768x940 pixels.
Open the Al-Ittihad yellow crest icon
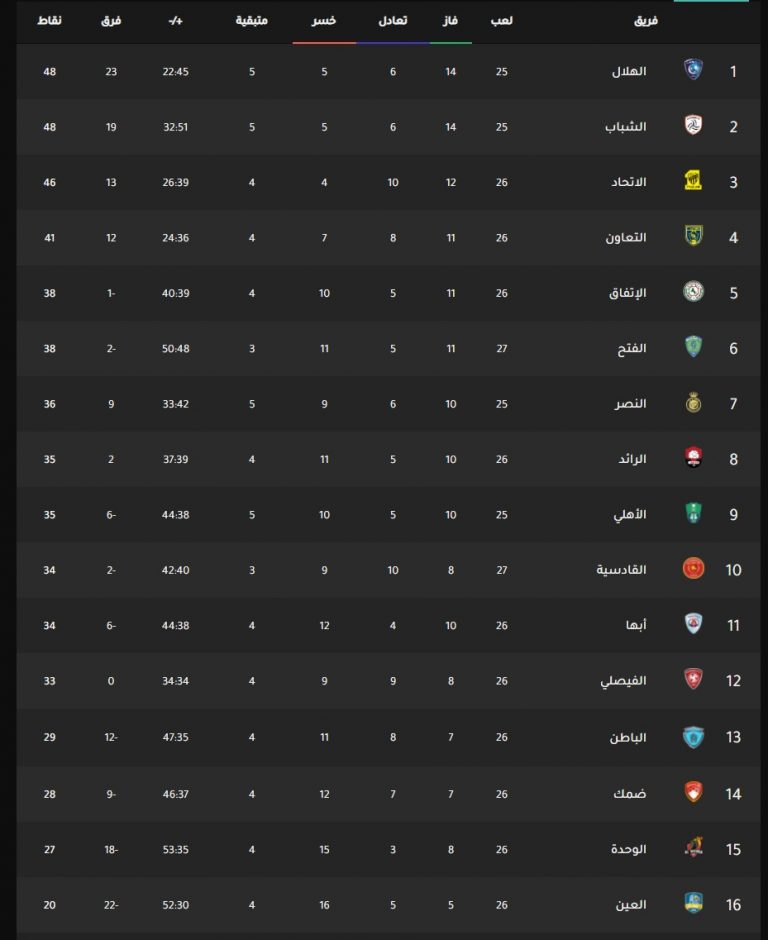click(x=694, y=180)
